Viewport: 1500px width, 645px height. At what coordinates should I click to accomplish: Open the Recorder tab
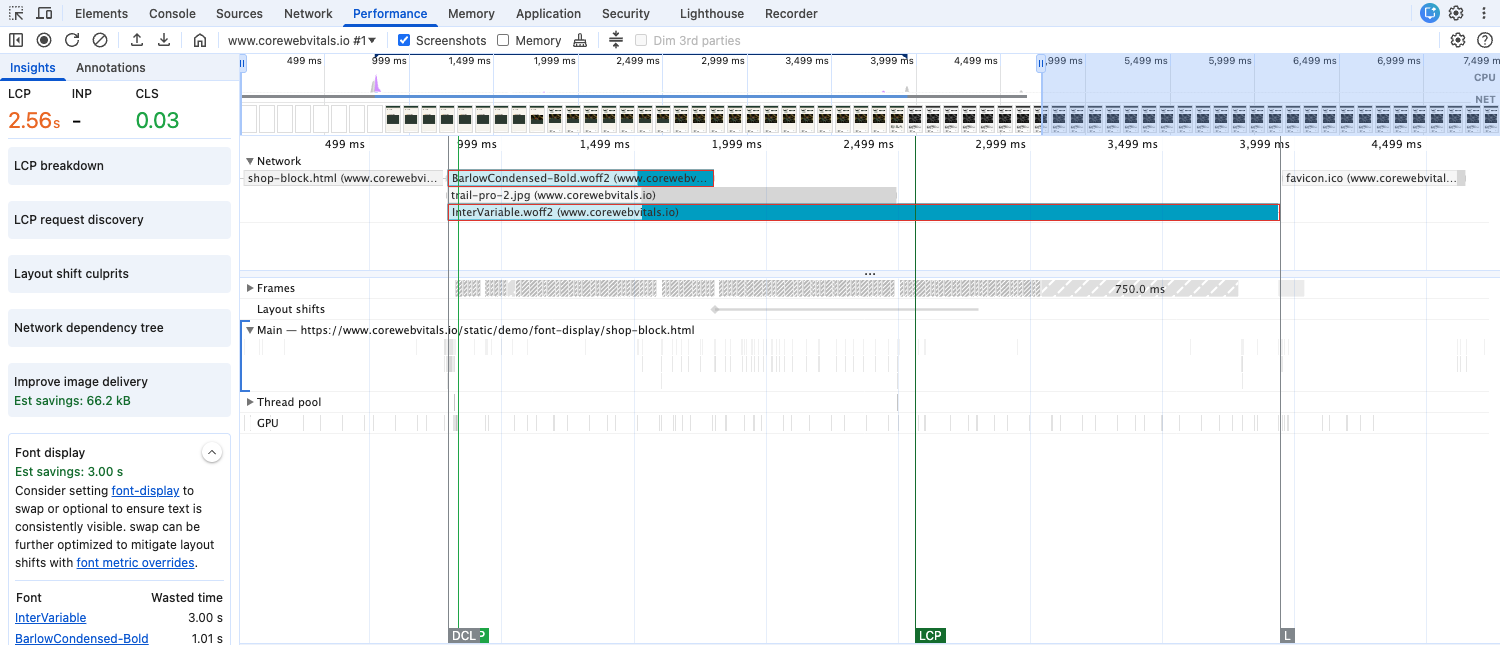[x=791, y=13]
